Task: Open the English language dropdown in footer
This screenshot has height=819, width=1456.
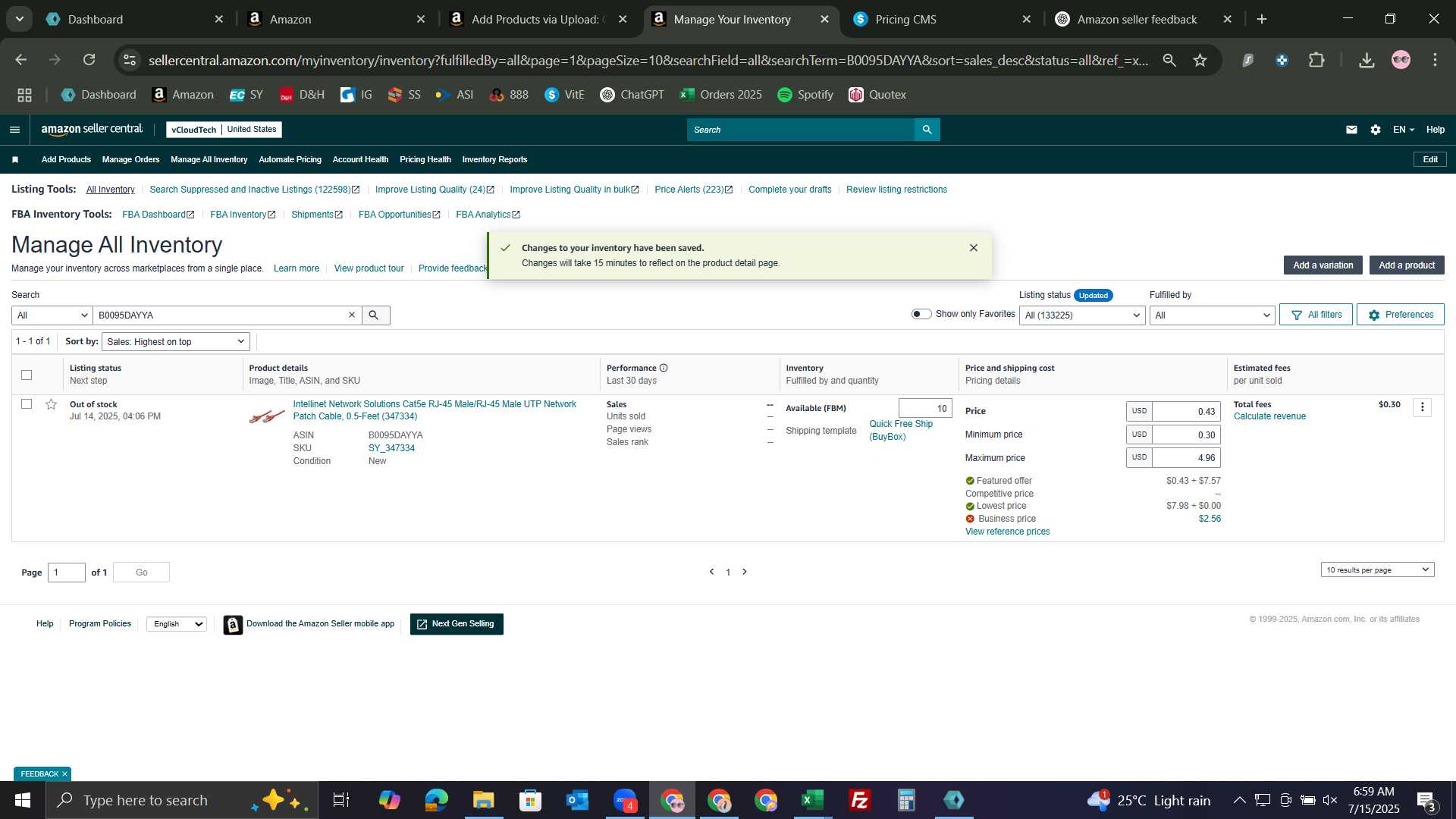Action: click(x=177, y=624)
